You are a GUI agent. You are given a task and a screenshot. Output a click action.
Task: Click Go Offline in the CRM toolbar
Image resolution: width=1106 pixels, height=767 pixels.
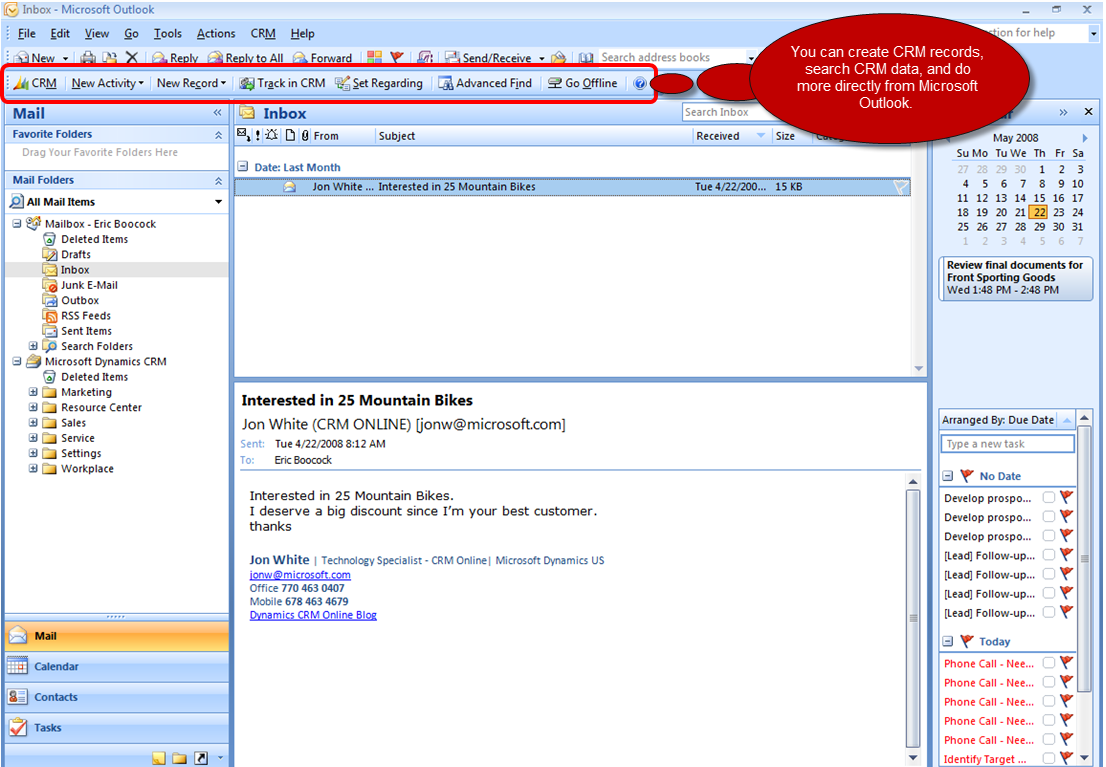tap(583, 83)
